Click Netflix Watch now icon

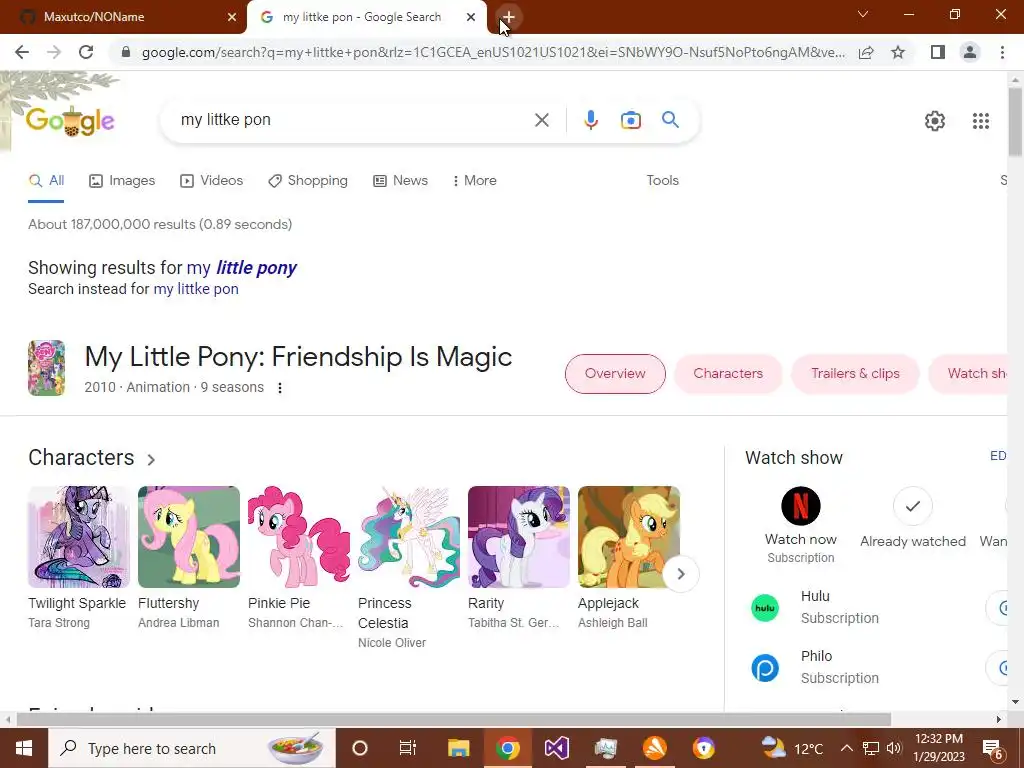(x=801, y=506)
